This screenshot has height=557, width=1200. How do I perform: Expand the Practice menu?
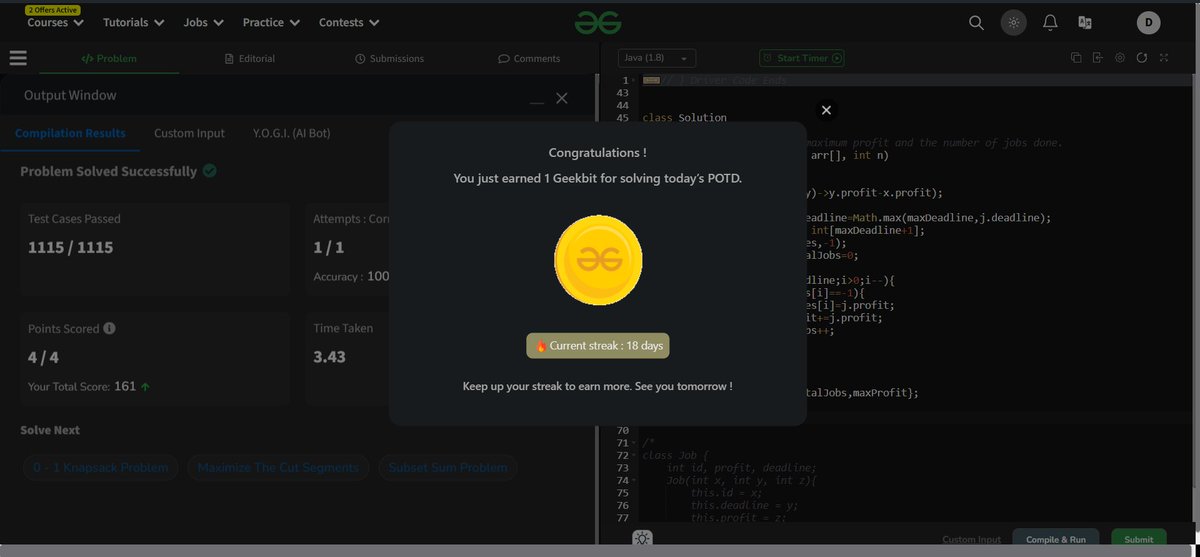click(270, 22)
